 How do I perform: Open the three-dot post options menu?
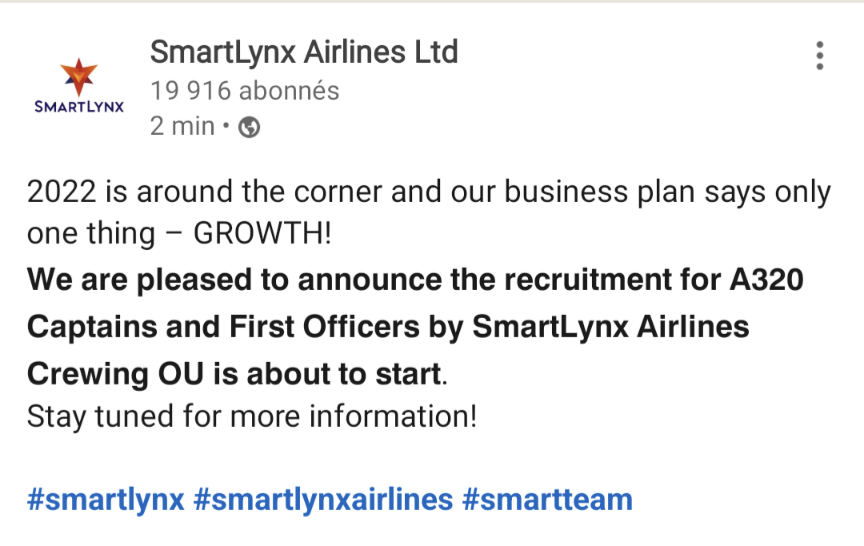[x=819, y=55]
